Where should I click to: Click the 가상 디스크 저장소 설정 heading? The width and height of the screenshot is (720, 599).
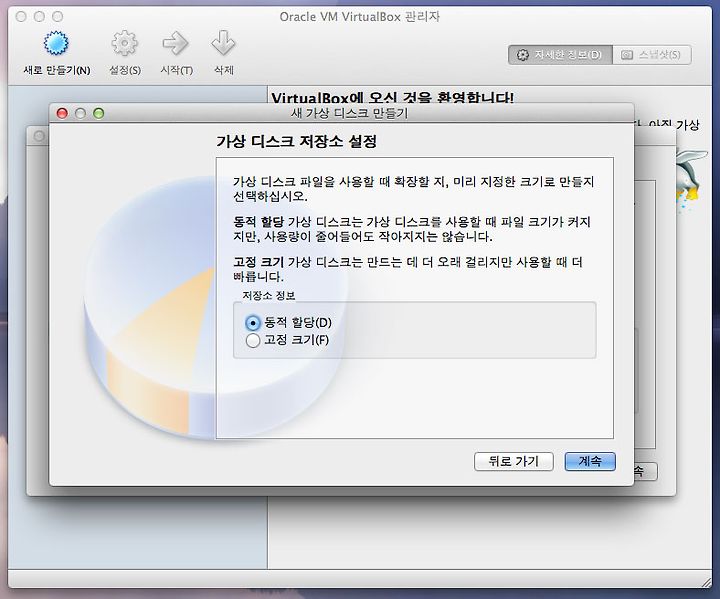click(x=296, y=141)
